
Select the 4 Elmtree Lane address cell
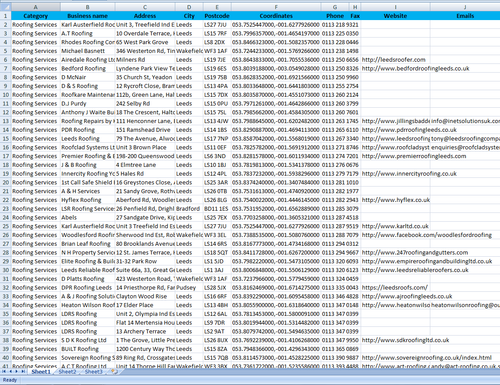point(145,165)
